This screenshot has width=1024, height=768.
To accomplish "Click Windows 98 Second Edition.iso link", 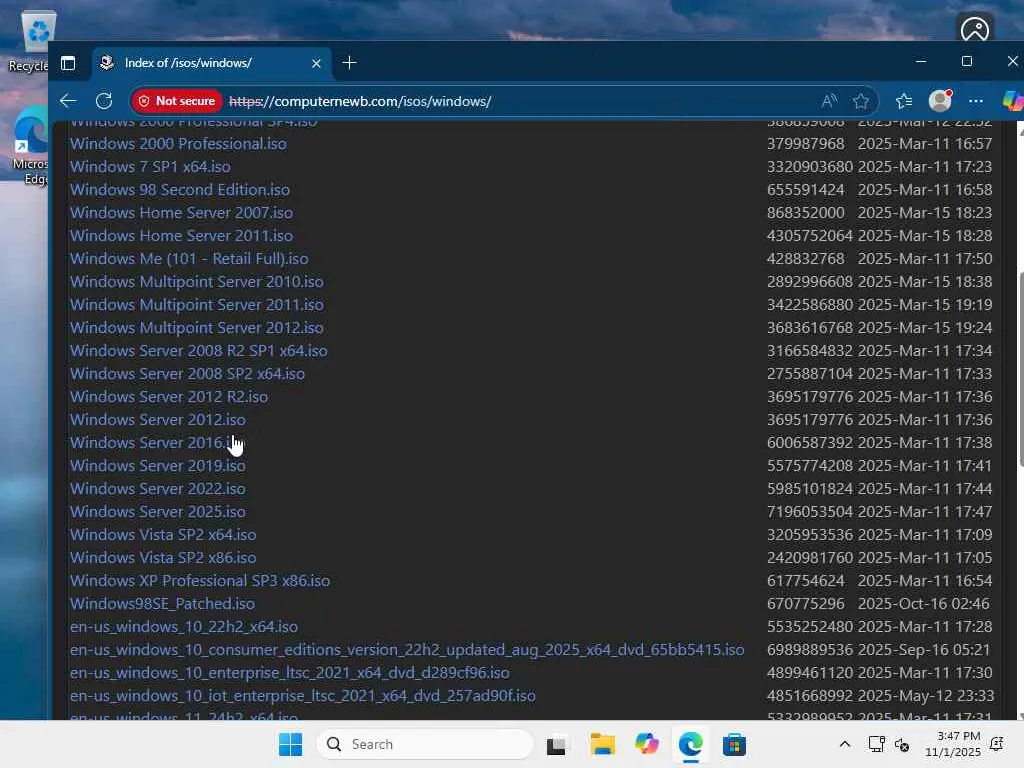I will click(x=180, y=189).
